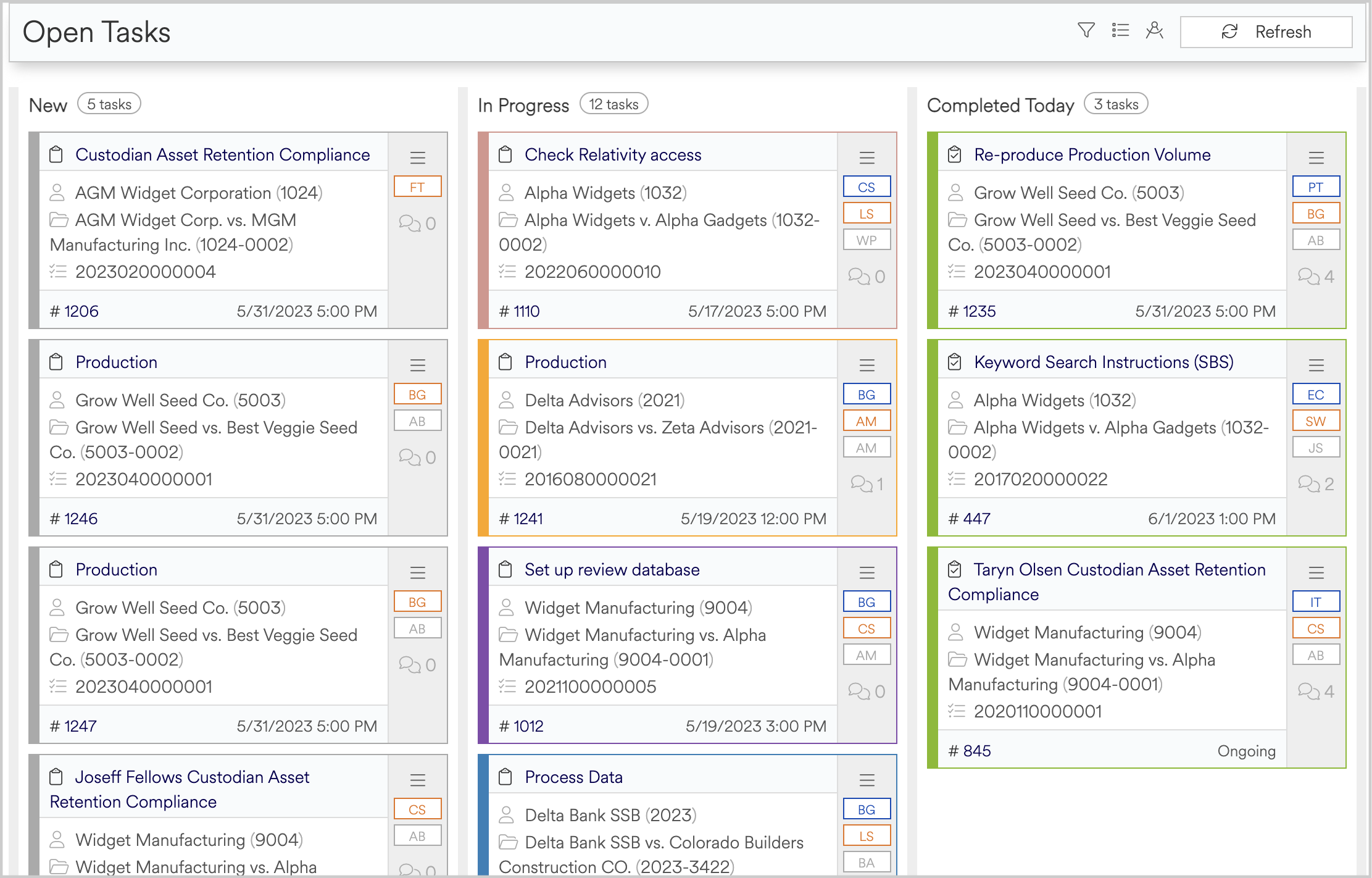Open the filter icon in header
The width and height of the screenshot is (1372, 878).
[1086, 30]
